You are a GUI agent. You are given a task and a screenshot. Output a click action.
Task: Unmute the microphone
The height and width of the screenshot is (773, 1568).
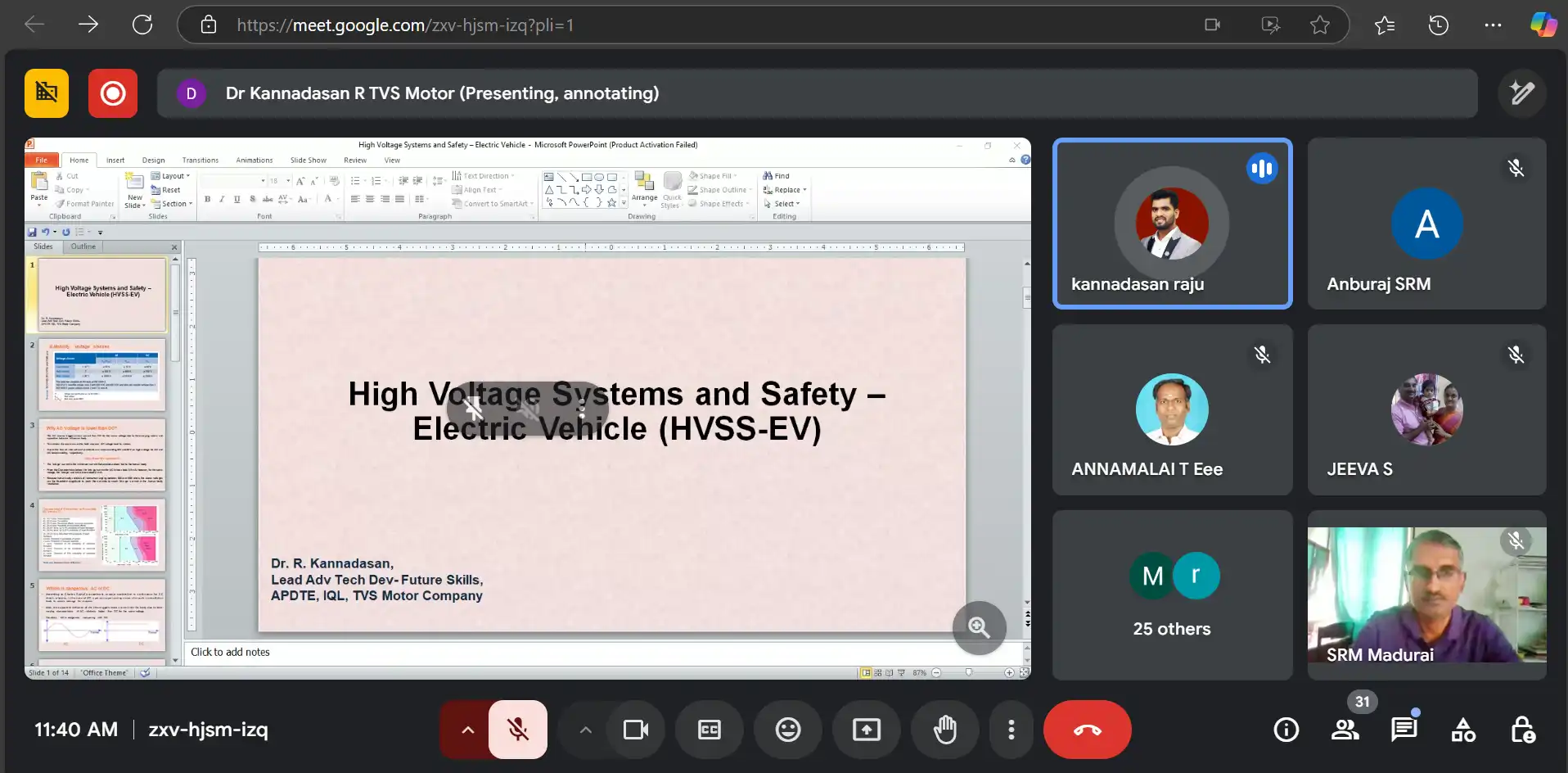click(x=517, y=730)
